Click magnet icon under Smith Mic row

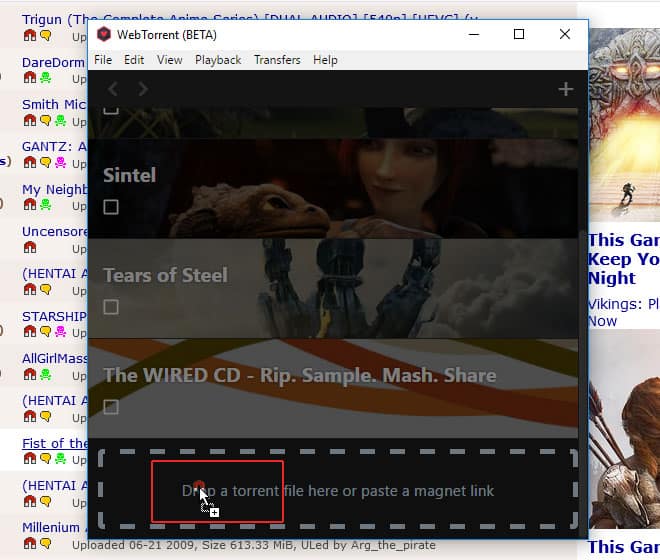30,120
